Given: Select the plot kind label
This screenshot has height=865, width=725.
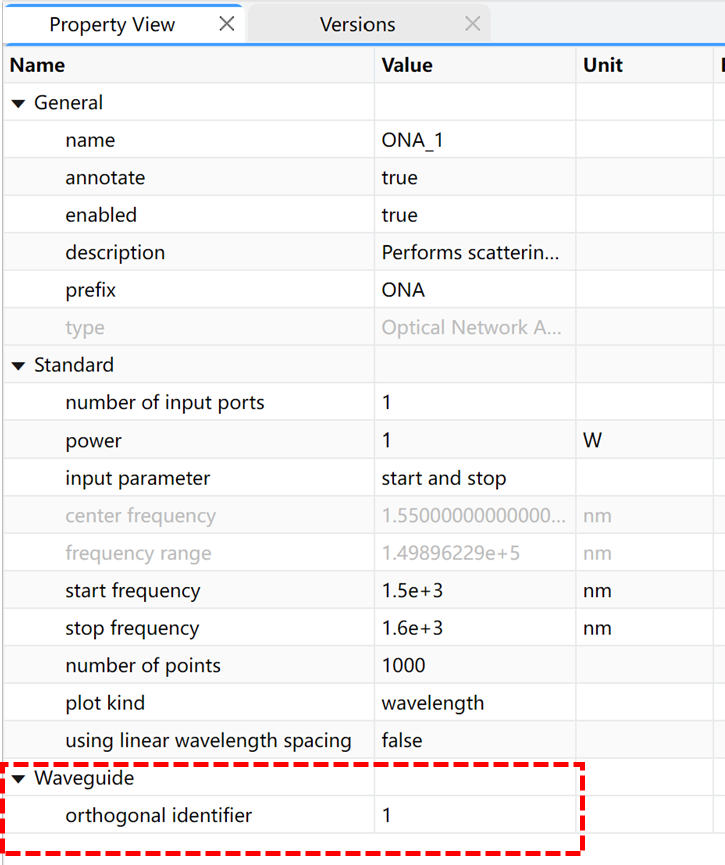Looking at the screenshot, I should (105, 703).
